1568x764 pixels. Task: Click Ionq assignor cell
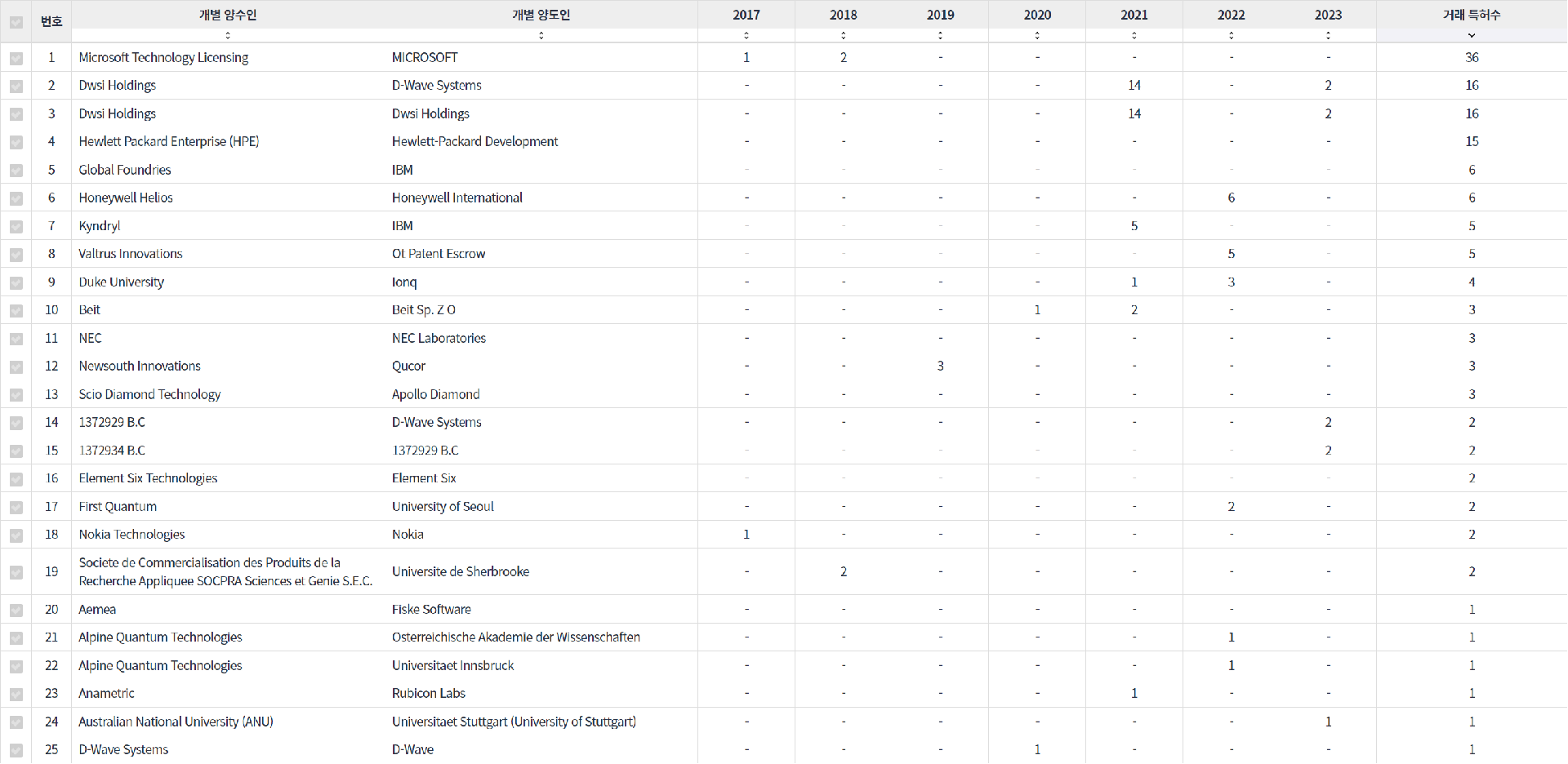click(x=404, y=282)
